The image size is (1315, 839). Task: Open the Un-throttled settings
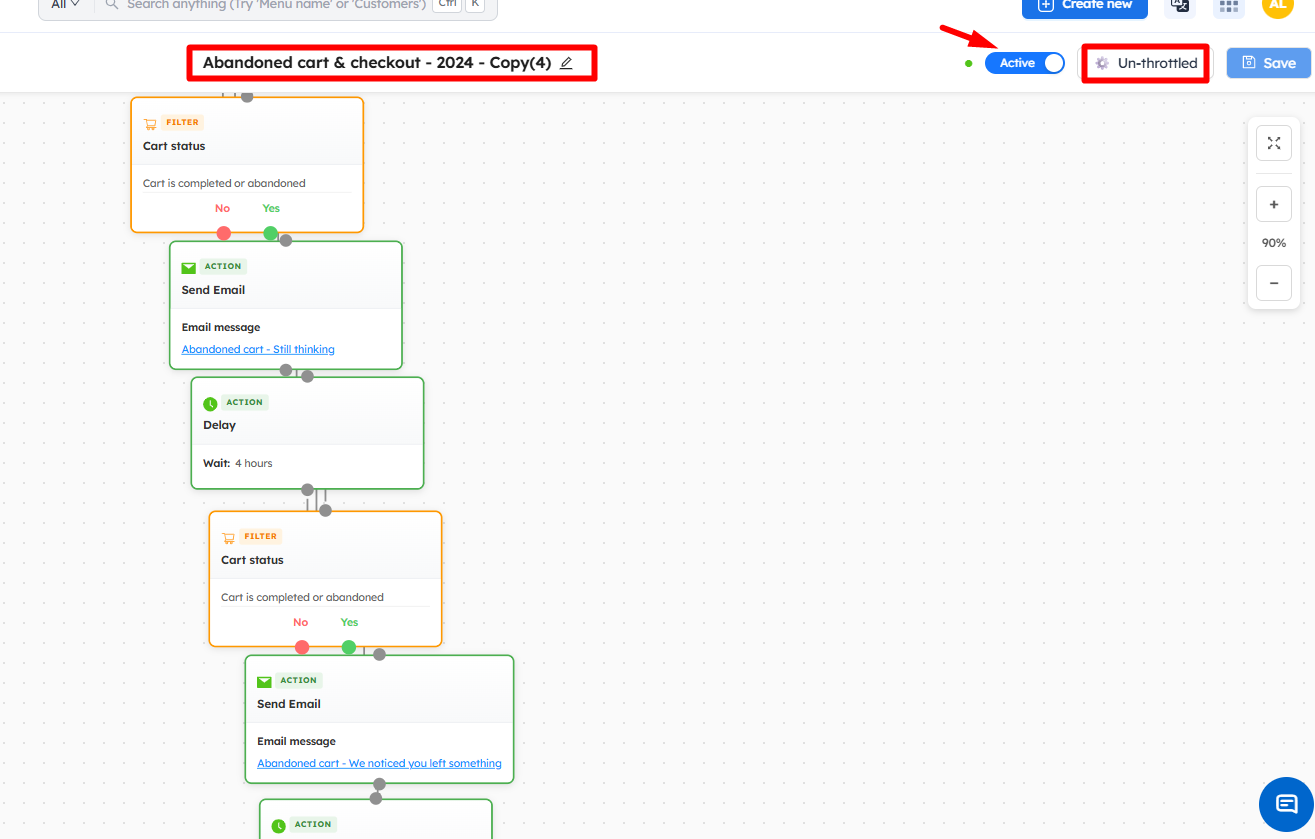1146,63
